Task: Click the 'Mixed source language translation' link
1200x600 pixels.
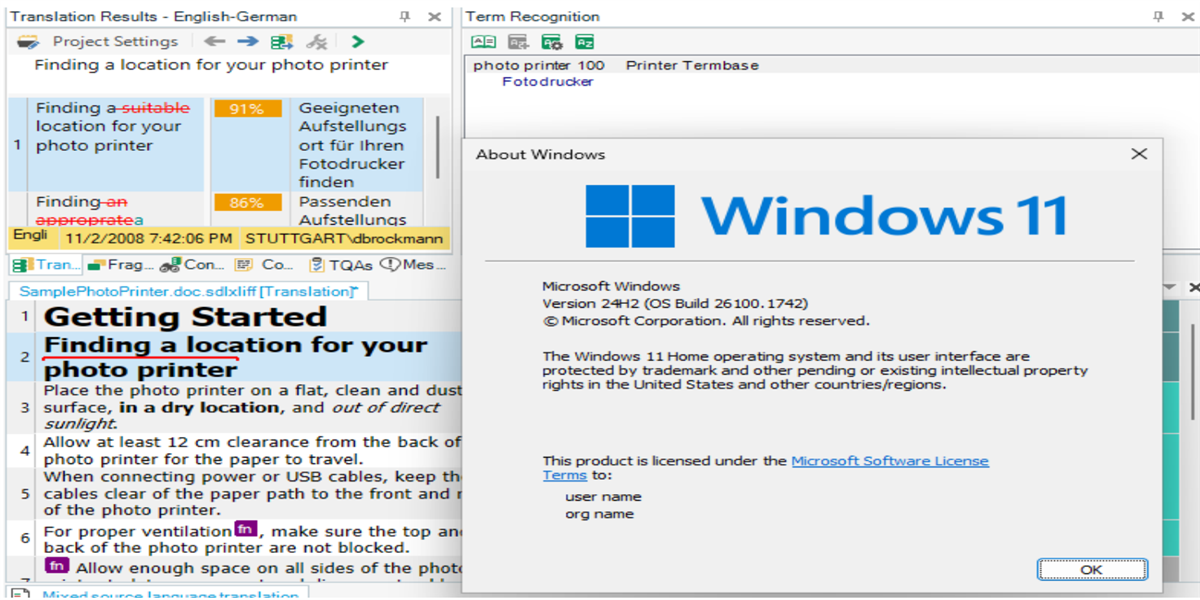Action: (x=170, y=596)
